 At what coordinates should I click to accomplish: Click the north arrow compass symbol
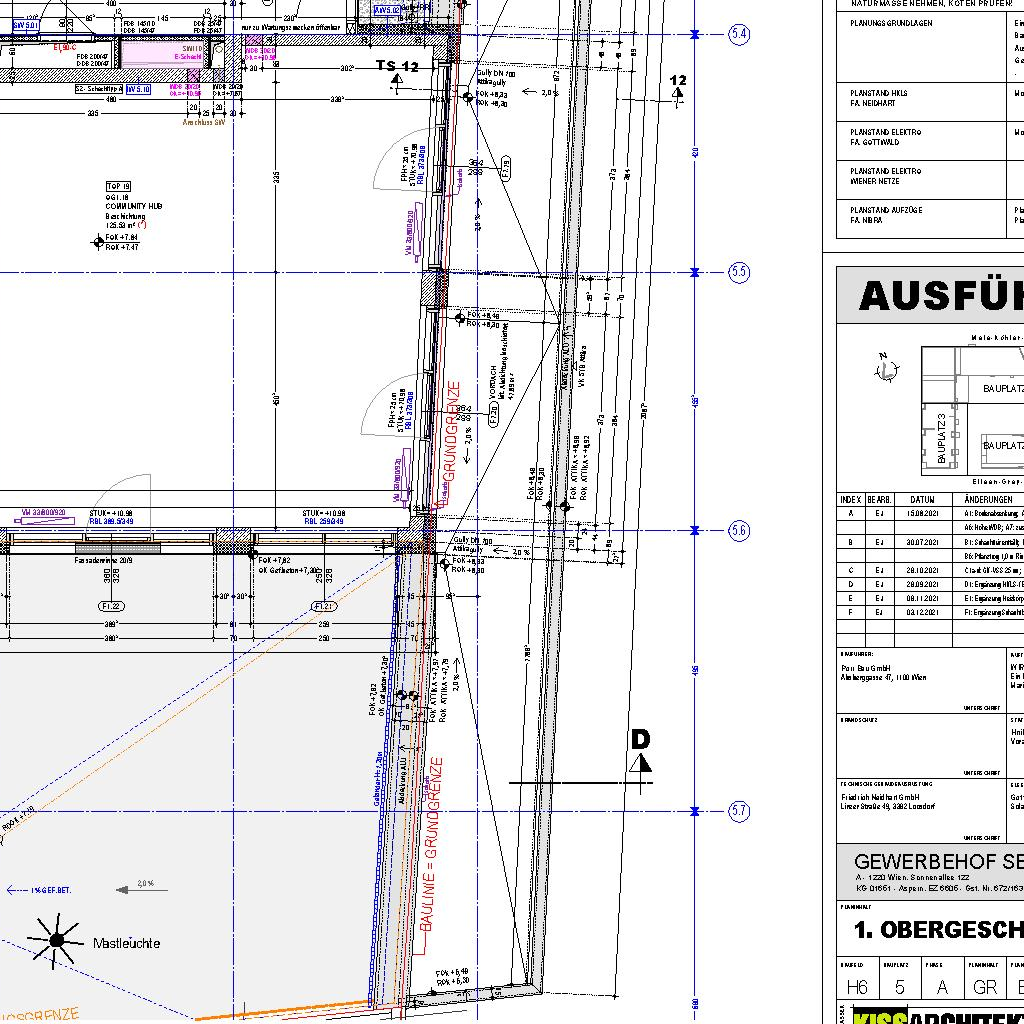pyautogui.click(x=886, y=371)
